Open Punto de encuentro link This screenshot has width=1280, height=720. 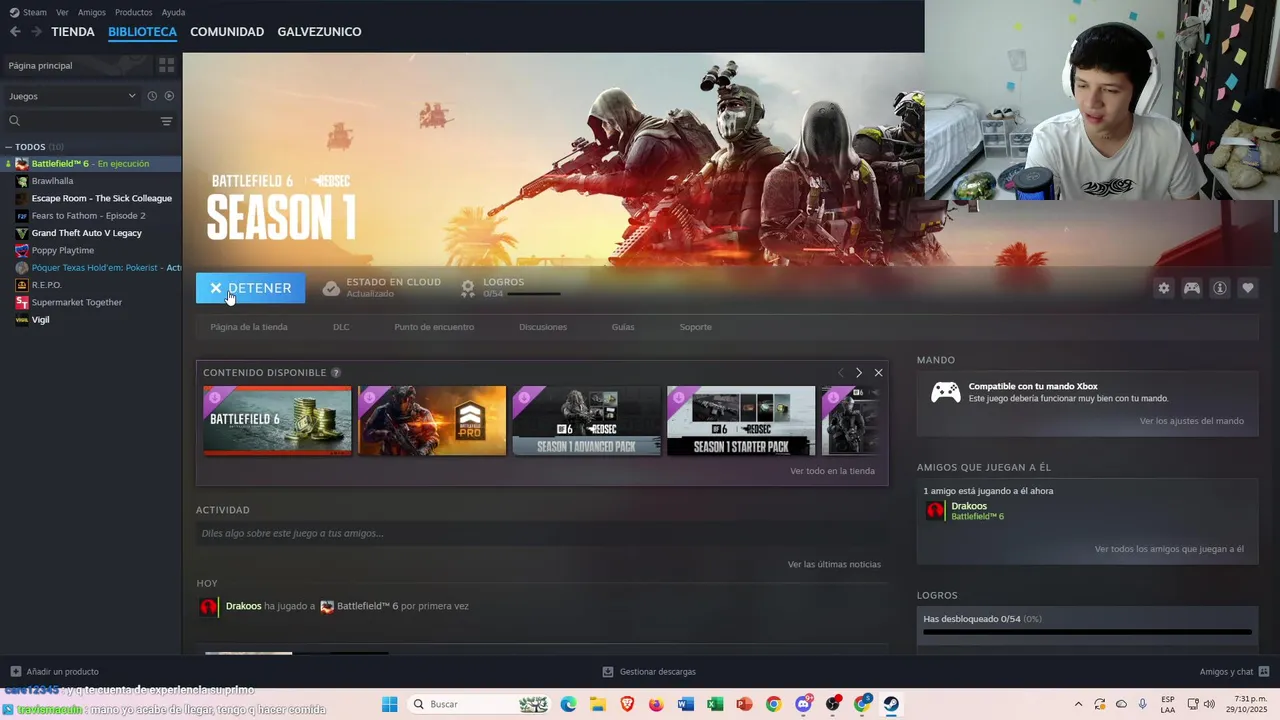434,327
